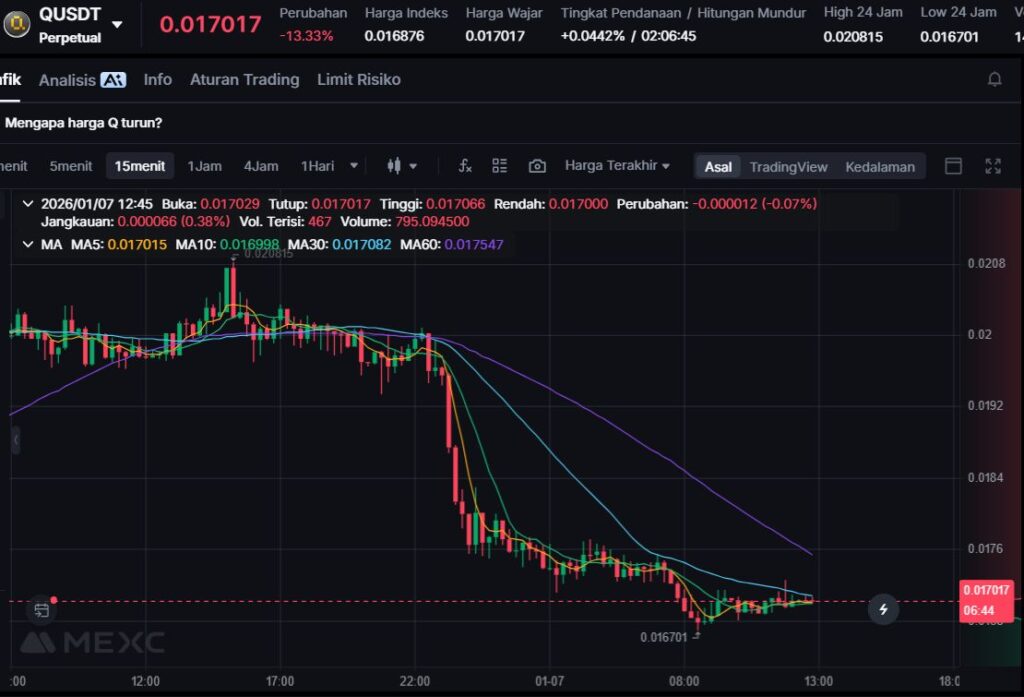Click the chart layout grid icon
The image size is (1024, 697).
pos(500,166)
